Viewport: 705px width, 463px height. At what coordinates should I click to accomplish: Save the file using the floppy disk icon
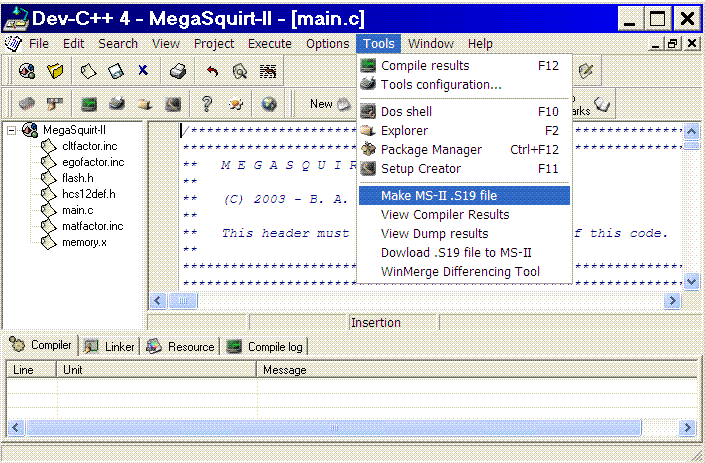pos(116,71)
